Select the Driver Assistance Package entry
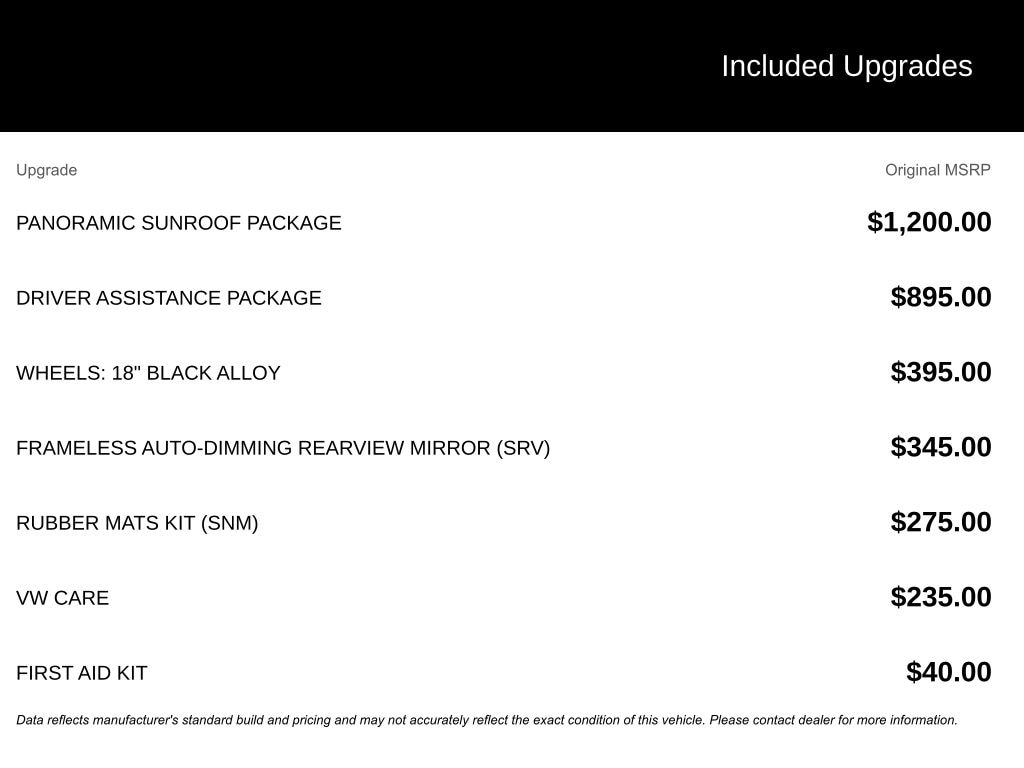1024x768 pixels. pos(168,298)
